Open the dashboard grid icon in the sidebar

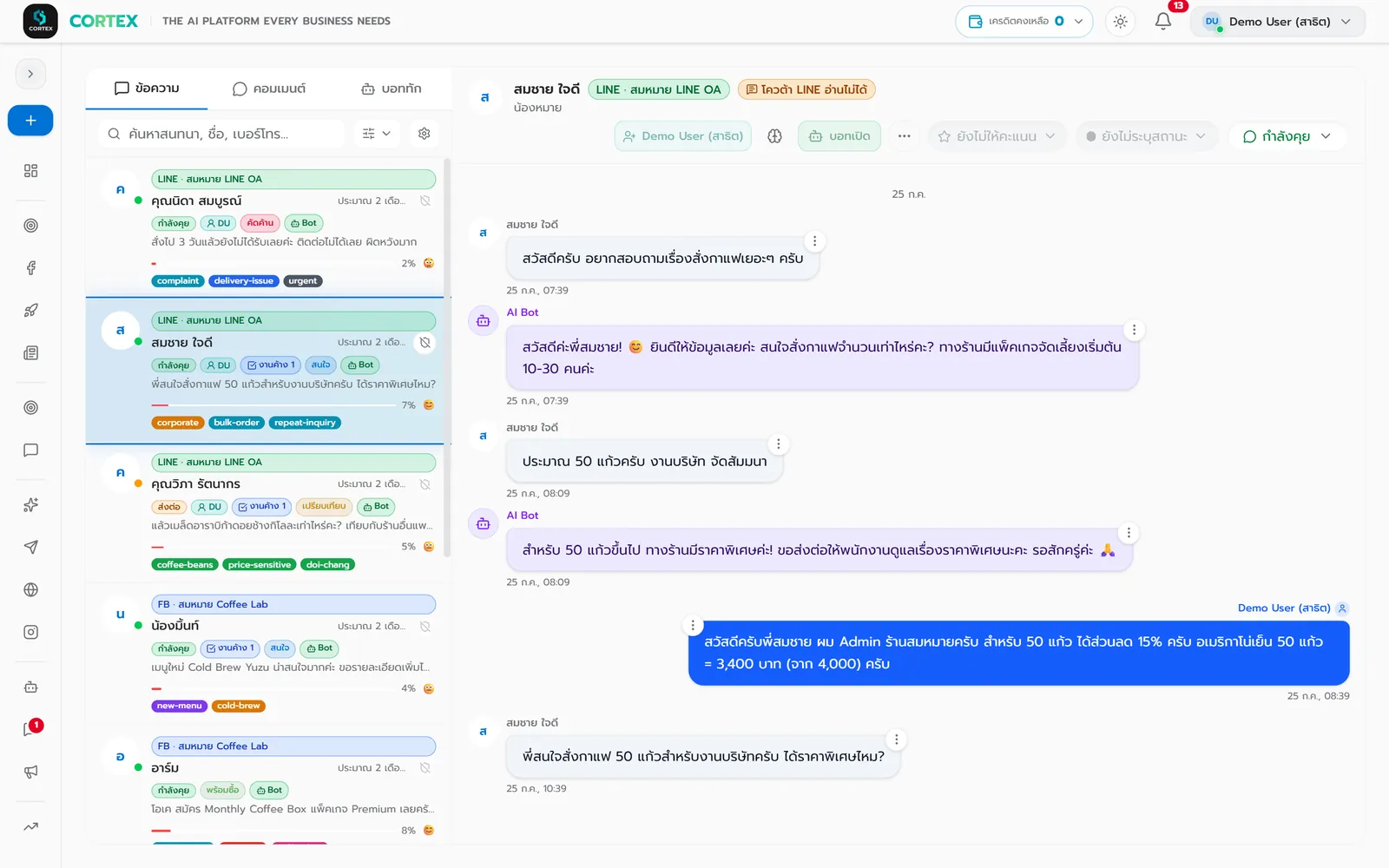click(x=30, y=171)
